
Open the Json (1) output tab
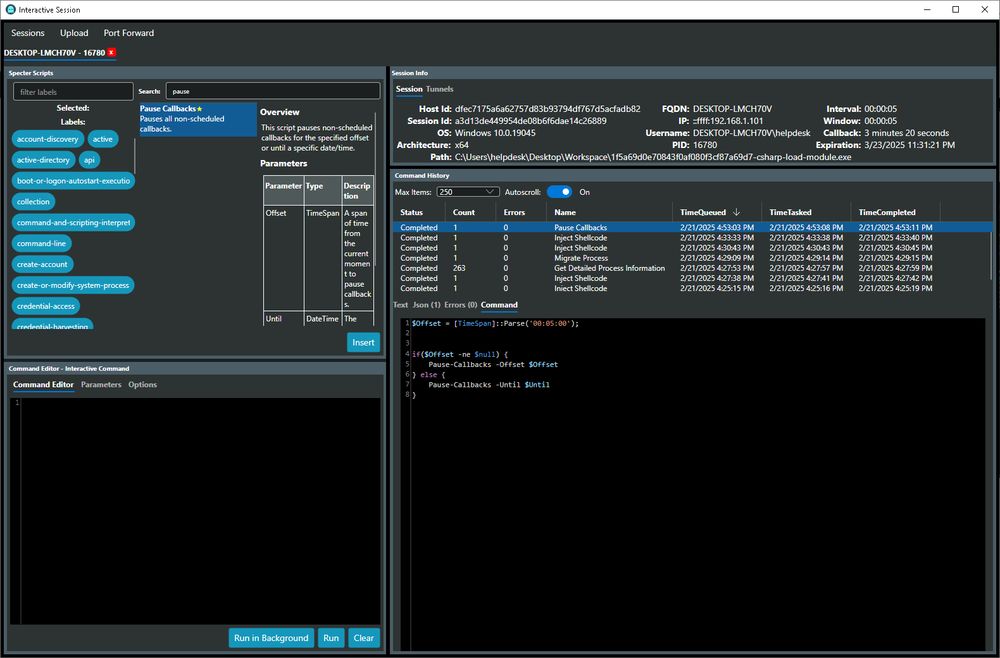pos(426,305)
